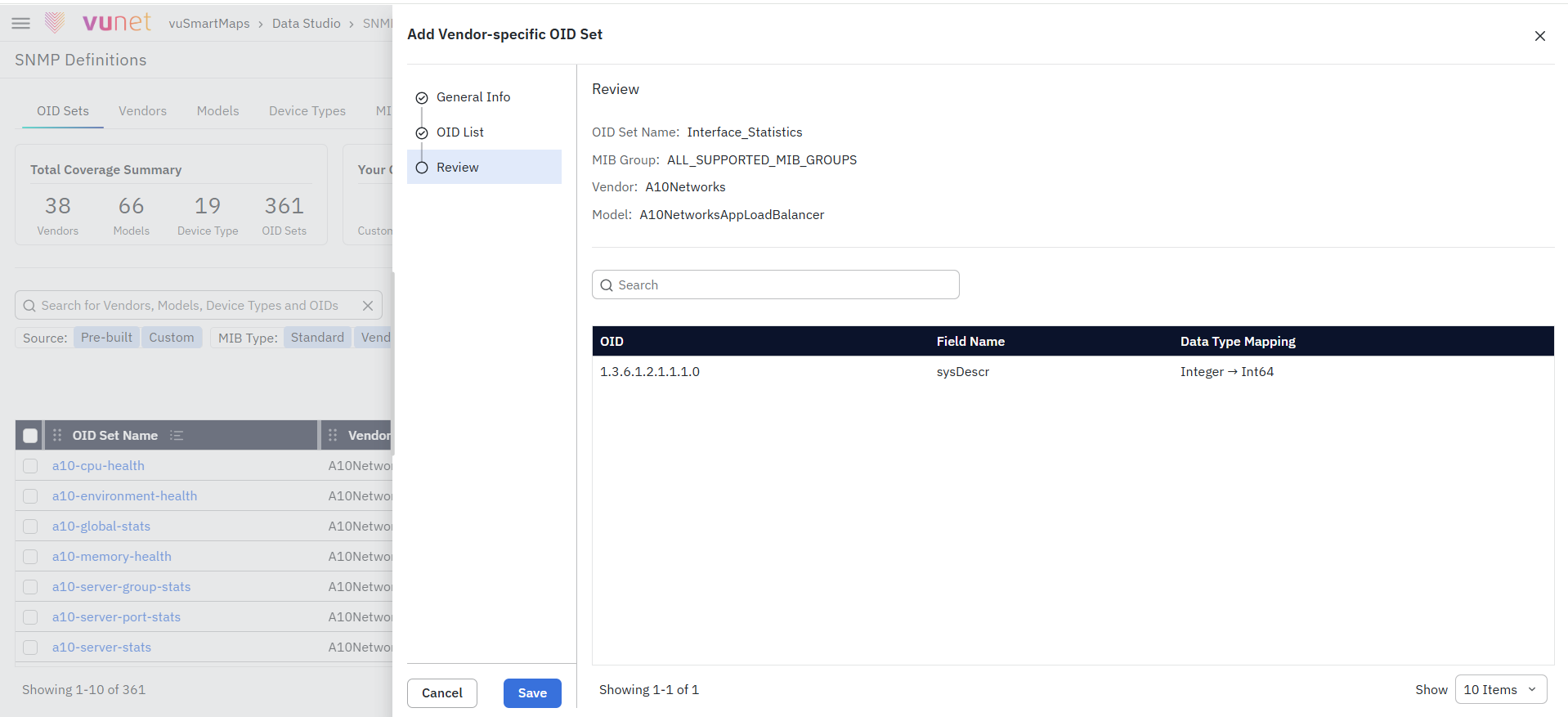The width and height of the screenshot is (1568, 717).
Task: Switch to the Vendors tab
Action: 142,111
